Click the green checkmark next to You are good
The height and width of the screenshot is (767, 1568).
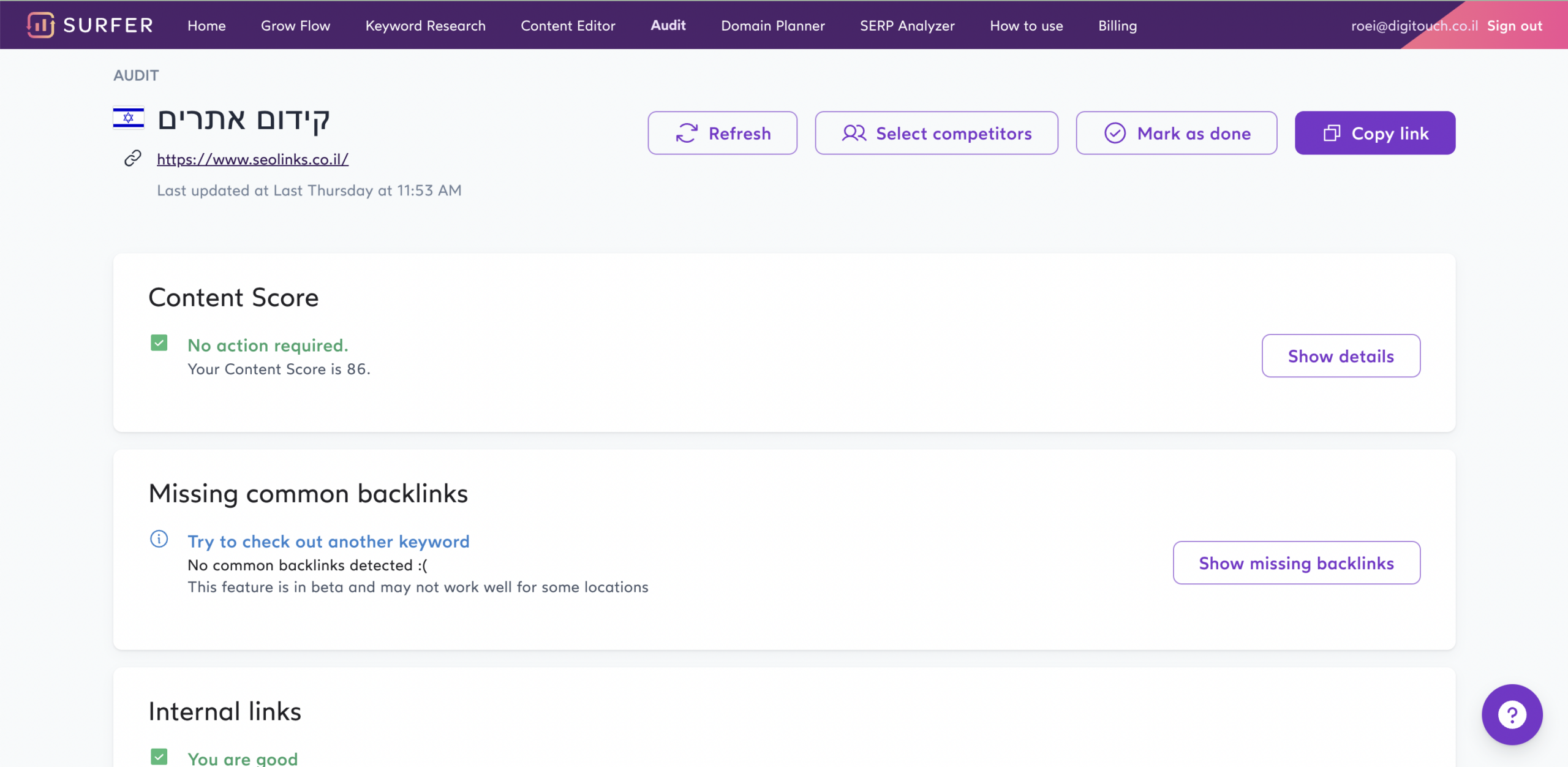[x=159, y=757]
